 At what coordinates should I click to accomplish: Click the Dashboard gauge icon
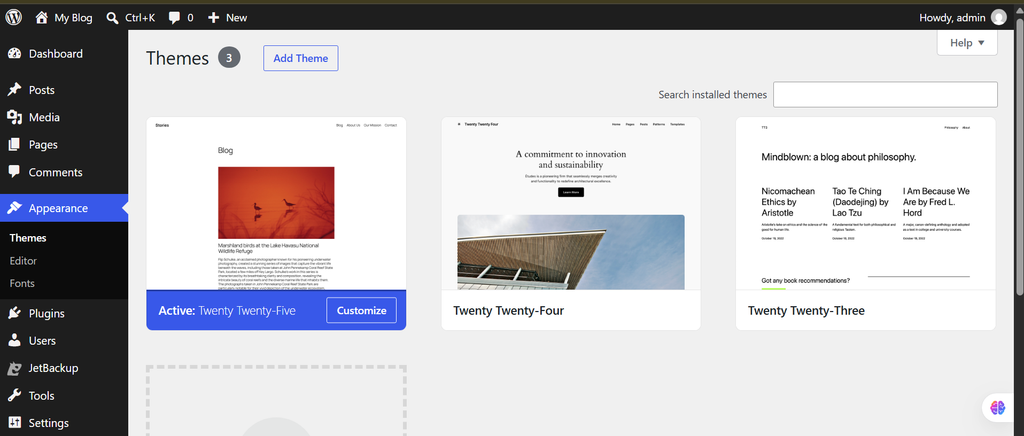[x=14, y=54]
